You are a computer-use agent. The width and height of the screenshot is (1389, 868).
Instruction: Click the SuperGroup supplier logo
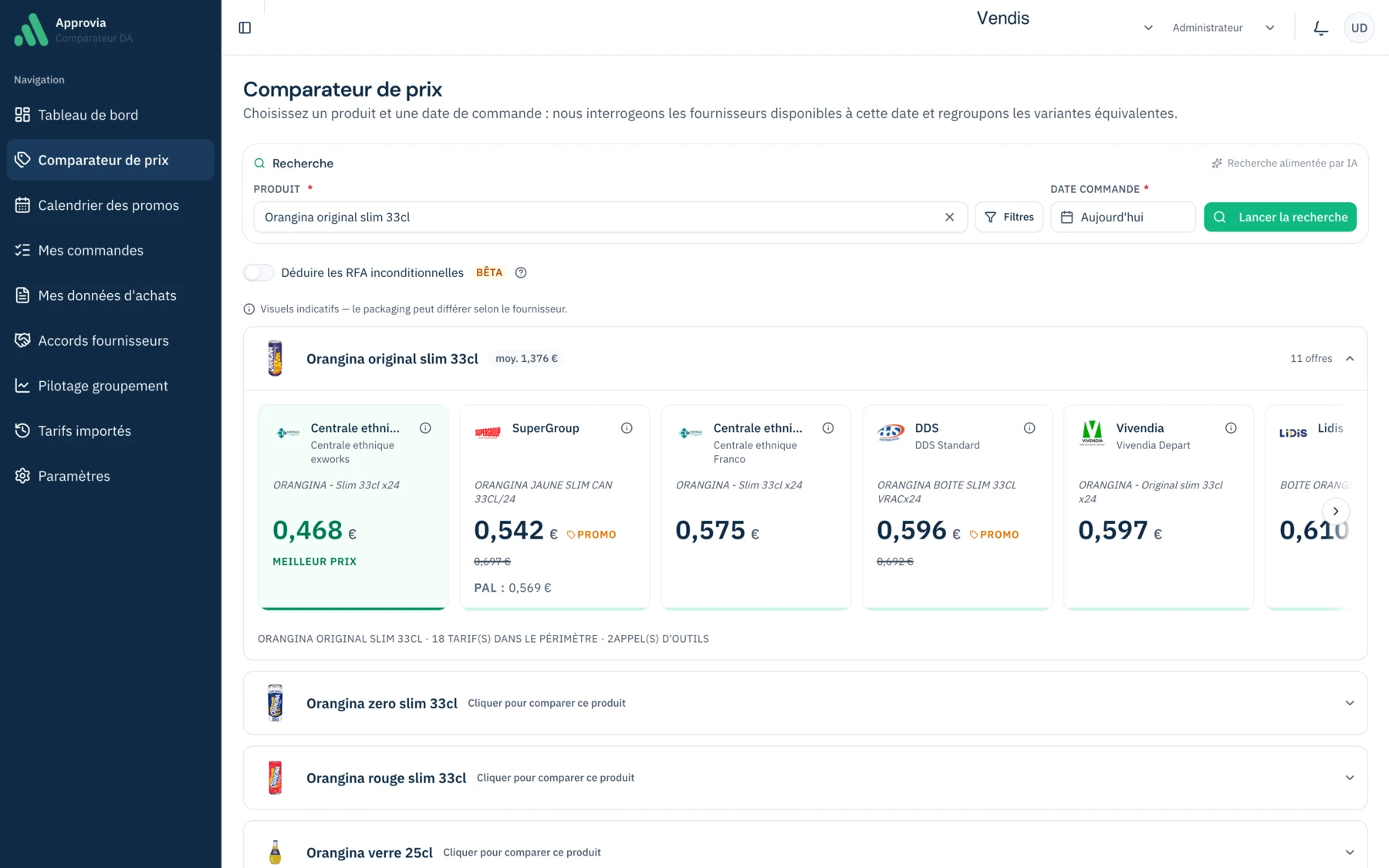click(488, 433)
